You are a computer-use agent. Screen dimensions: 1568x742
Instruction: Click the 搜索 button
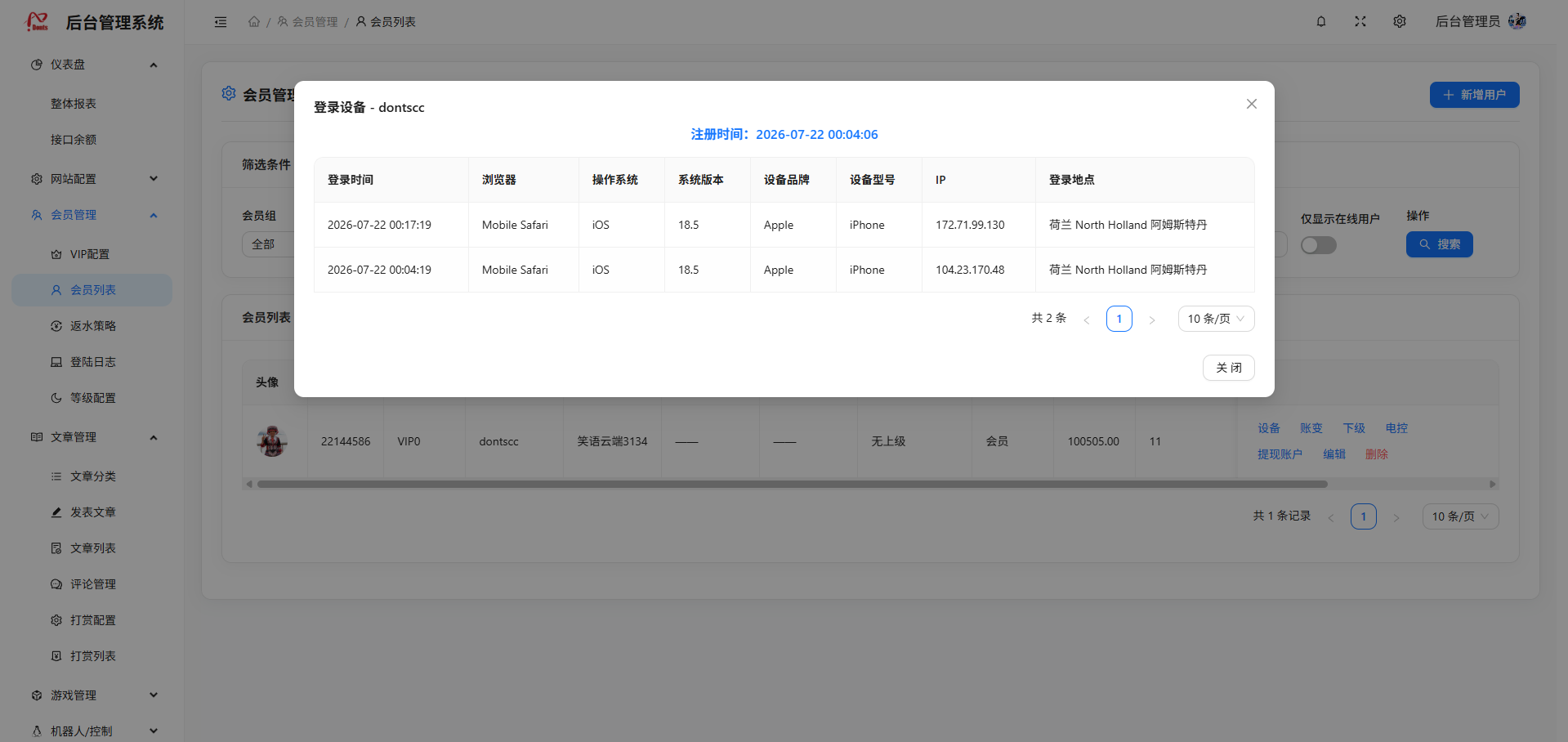click(x=1439, y=244)
